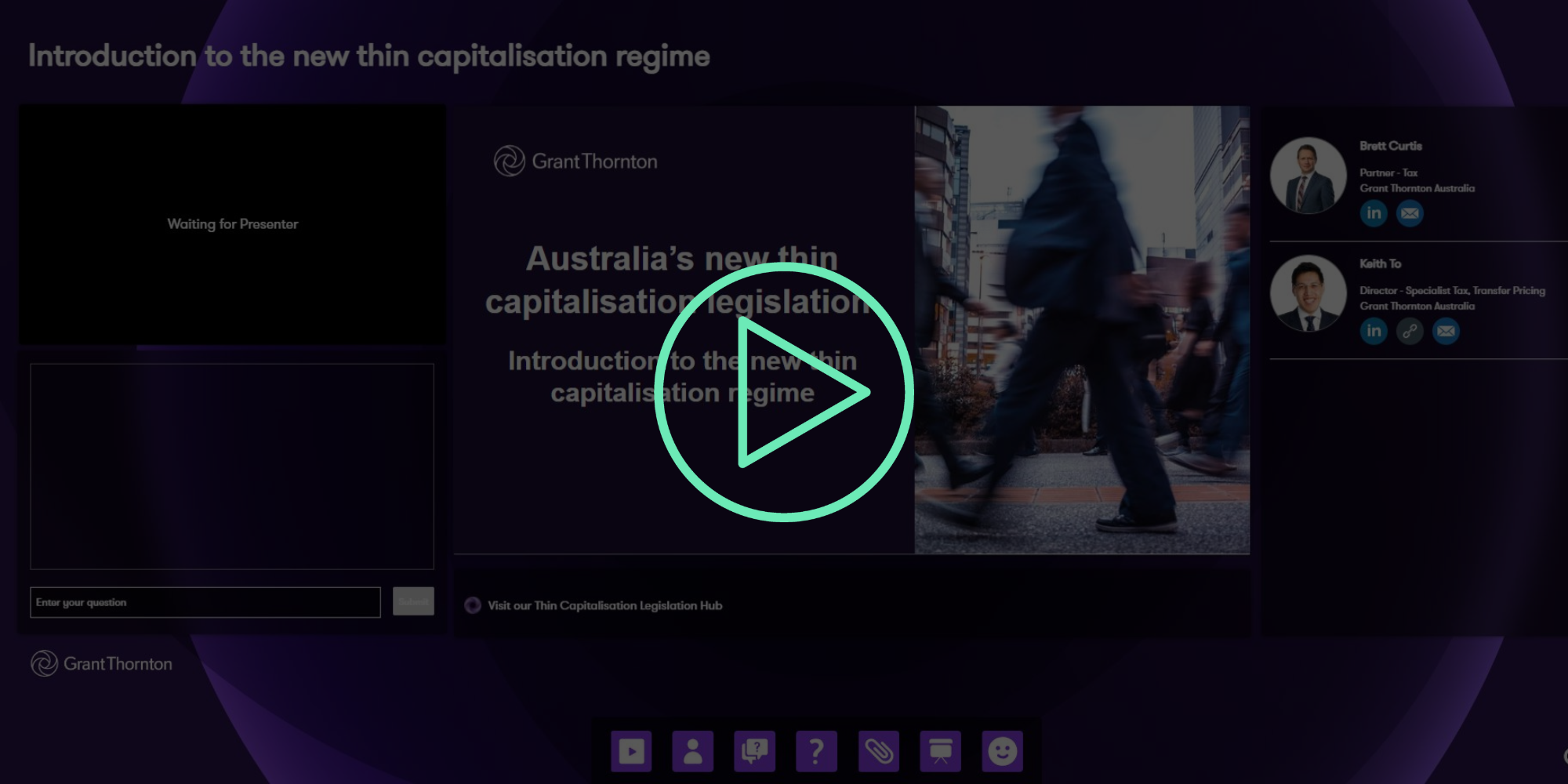Click Brett Curtis's profile photo
This screenshot has height=784, width=1568.
click(1308, 176)
